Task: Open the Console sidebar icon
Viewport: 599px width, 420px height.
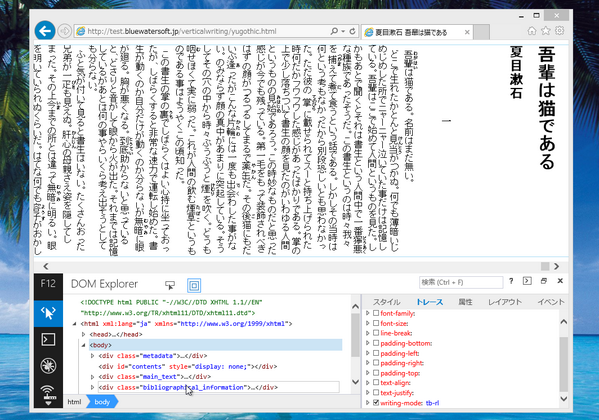Action: [48, 339]
